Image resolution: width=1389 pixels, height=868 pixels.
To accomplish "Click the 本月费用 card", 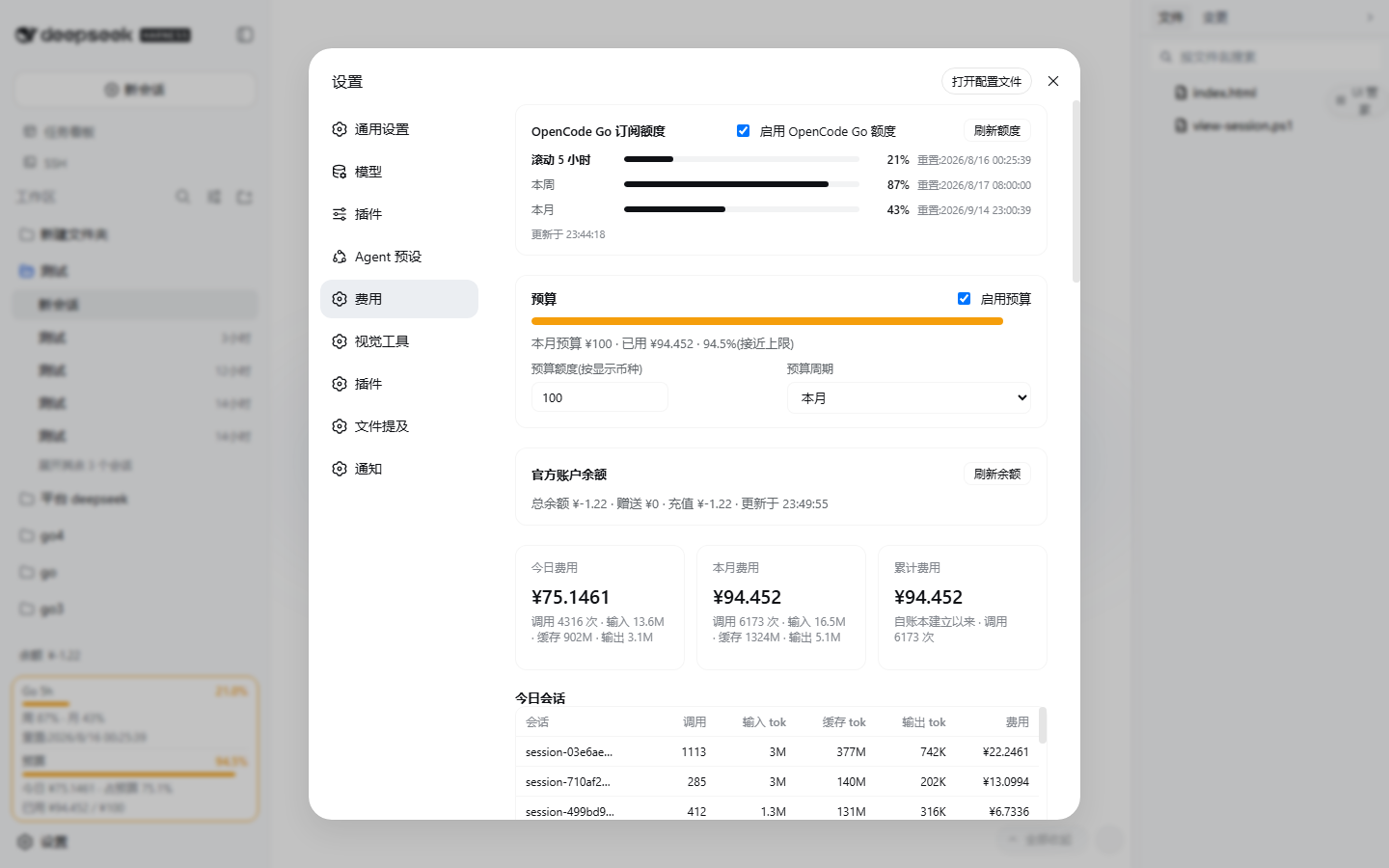I will click(781, 608).
